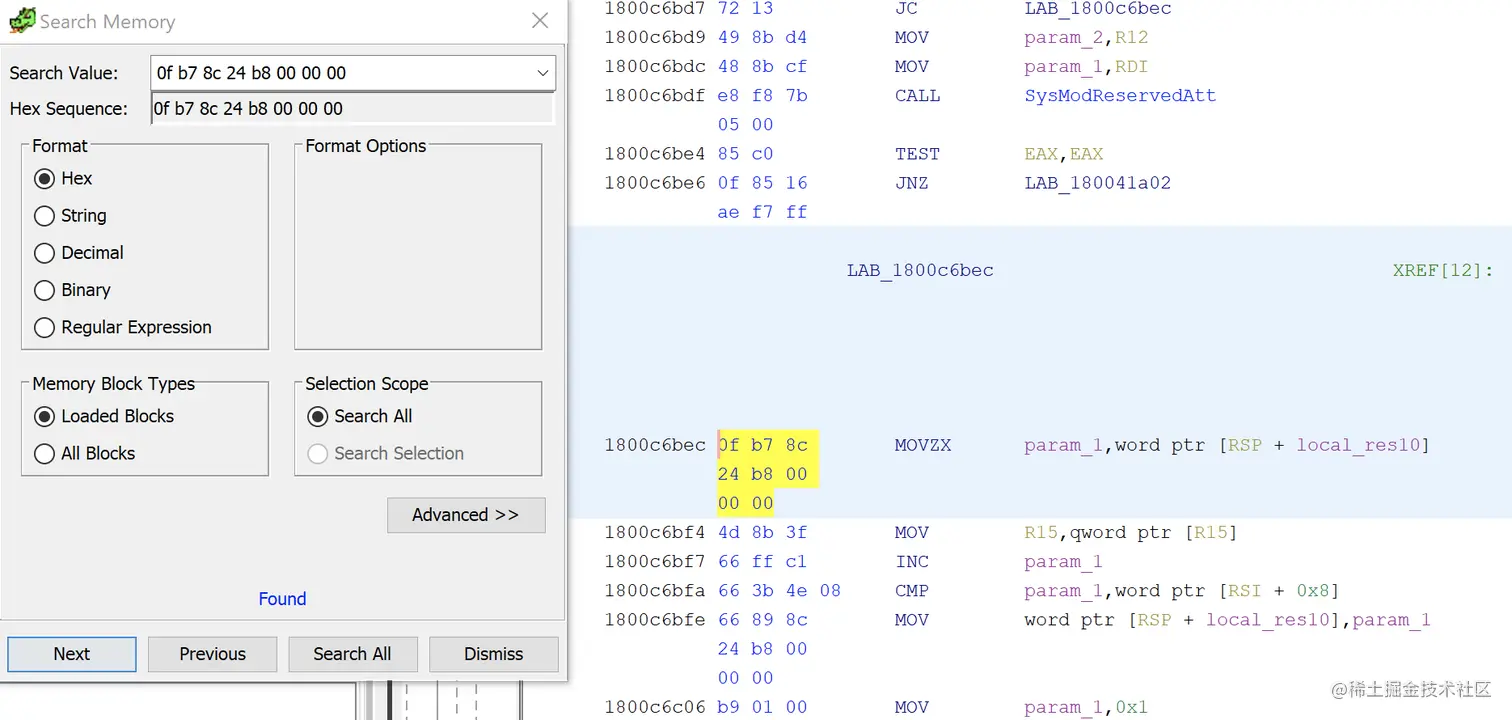The width and height of the screenshot is (1512, 720).
Task: Click SysModReservedAtt call target
Action: coord(1120,96)
